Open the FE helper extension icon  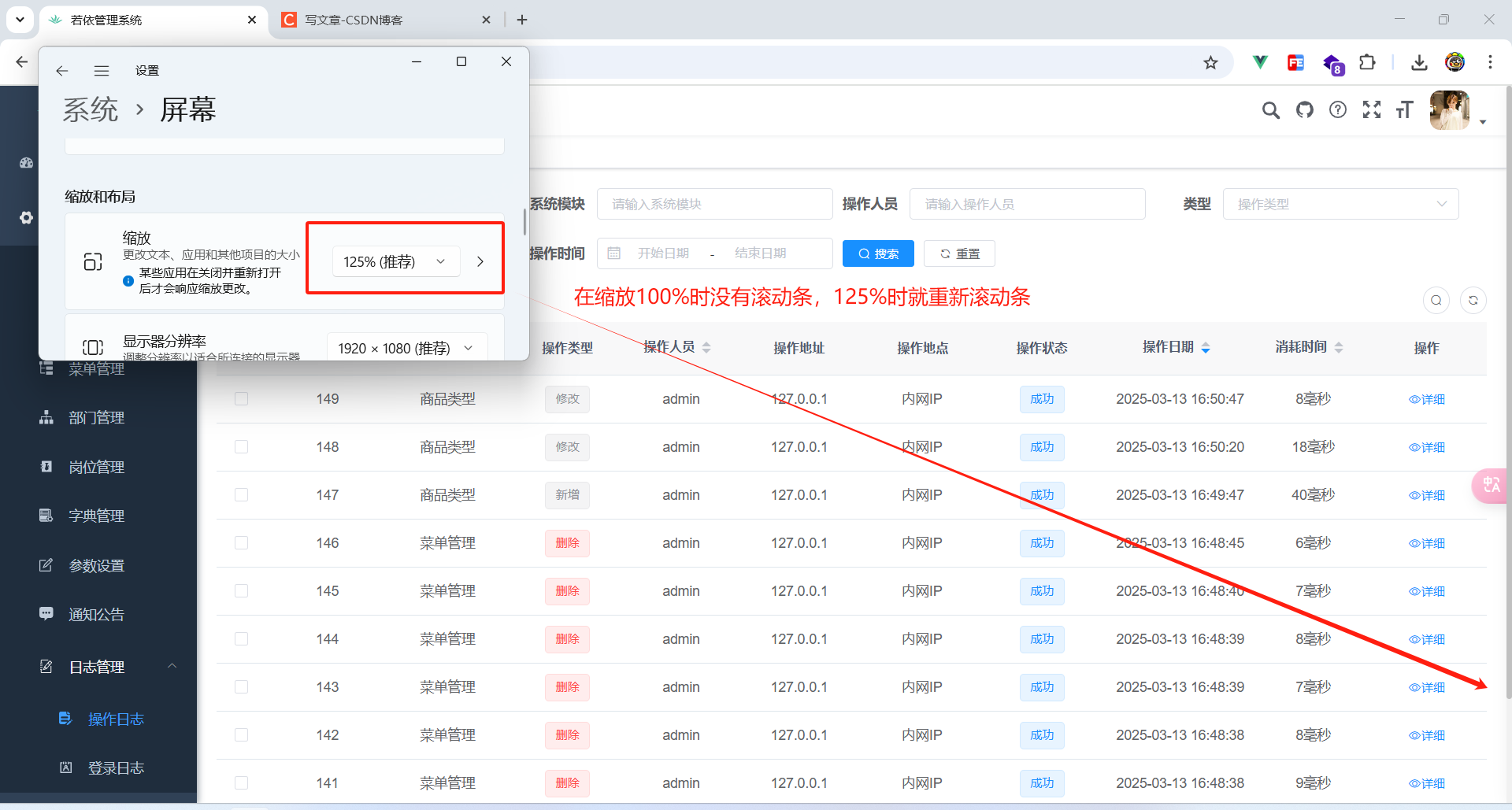1295,62
